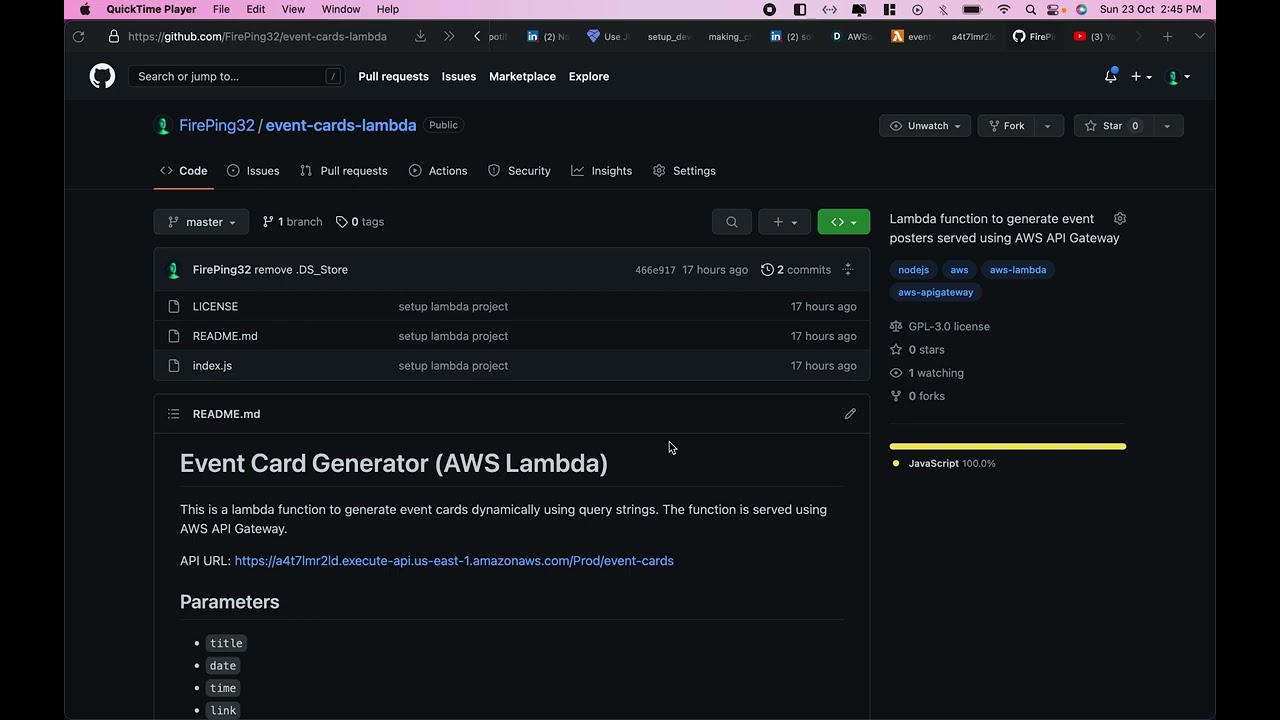This screenshot has height=720, width=1280.
Task: Click the file icon beside index.js
Action: coord(174,366)
